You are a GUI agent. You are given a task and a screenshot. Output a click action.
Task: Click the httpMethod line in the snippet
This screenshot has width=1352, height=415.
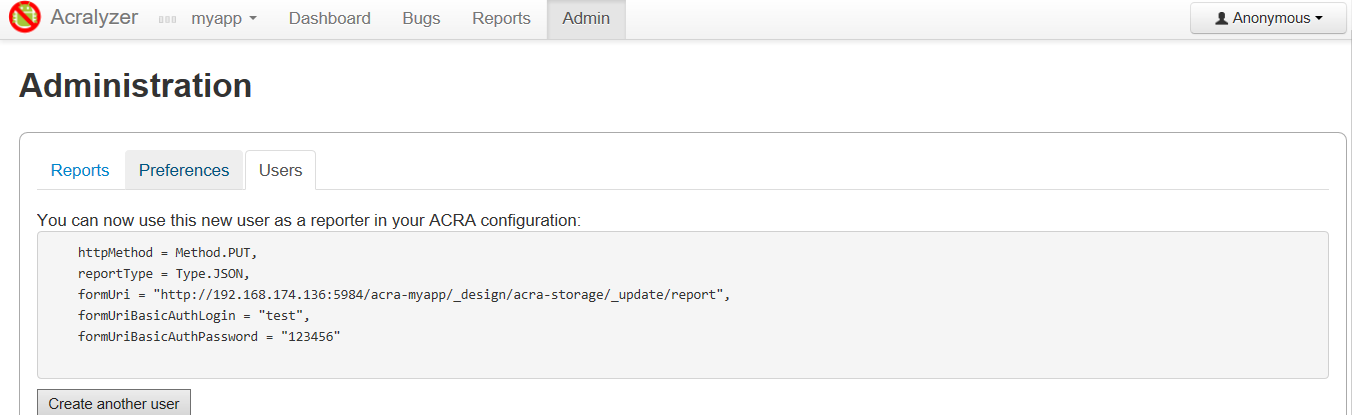pyautogui.click(x=168, y=253)
